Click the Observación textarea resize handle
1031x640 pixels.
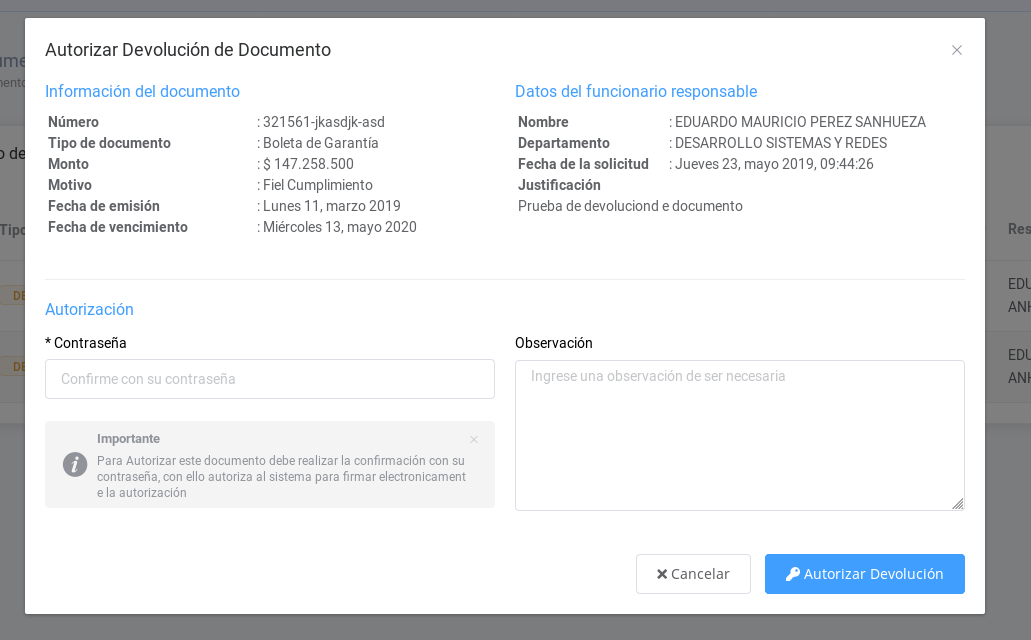coord(958,504)
